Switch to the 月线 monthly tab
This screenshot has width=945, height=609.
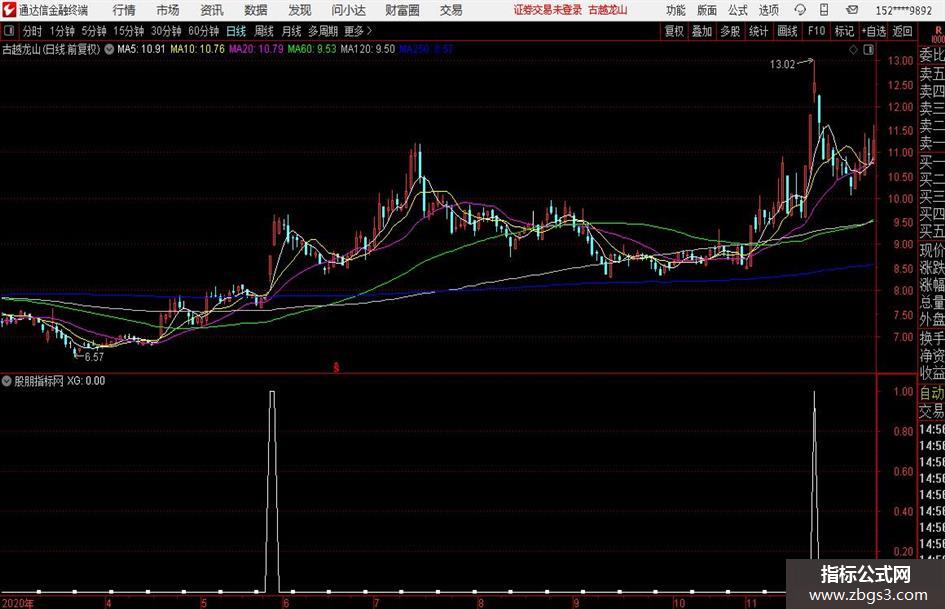tap(292, 31)
